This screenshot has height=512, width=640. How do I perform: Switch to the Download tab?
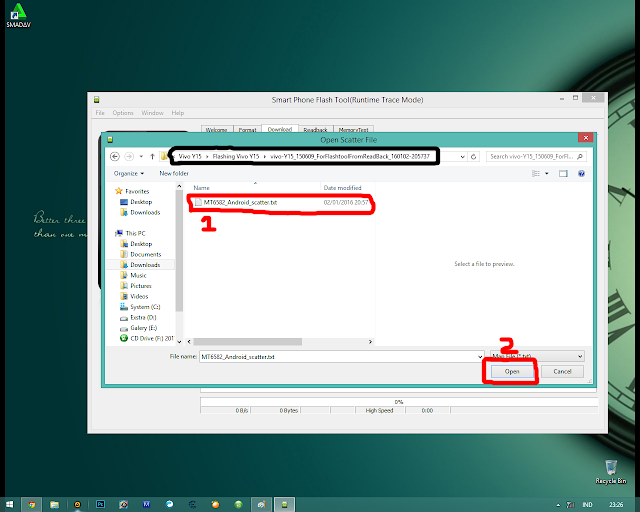coord(280,129)
